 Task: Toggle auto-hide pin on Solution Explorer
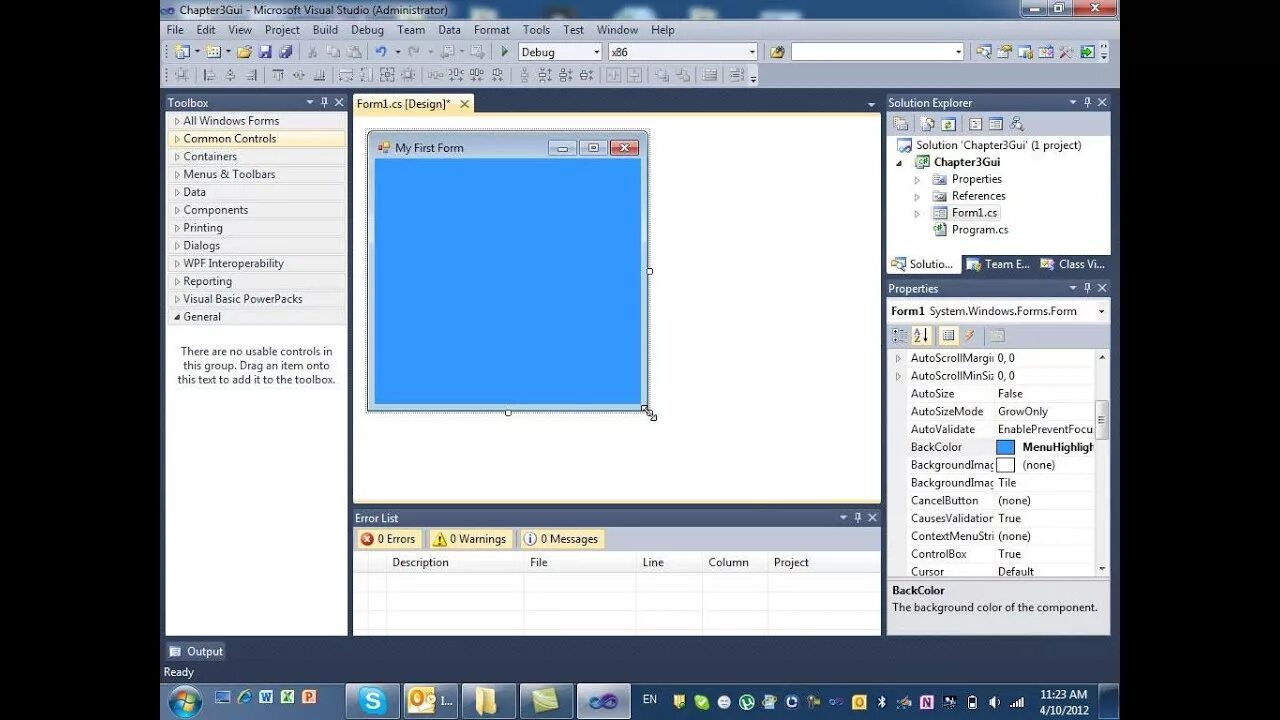pos(1087,102)
